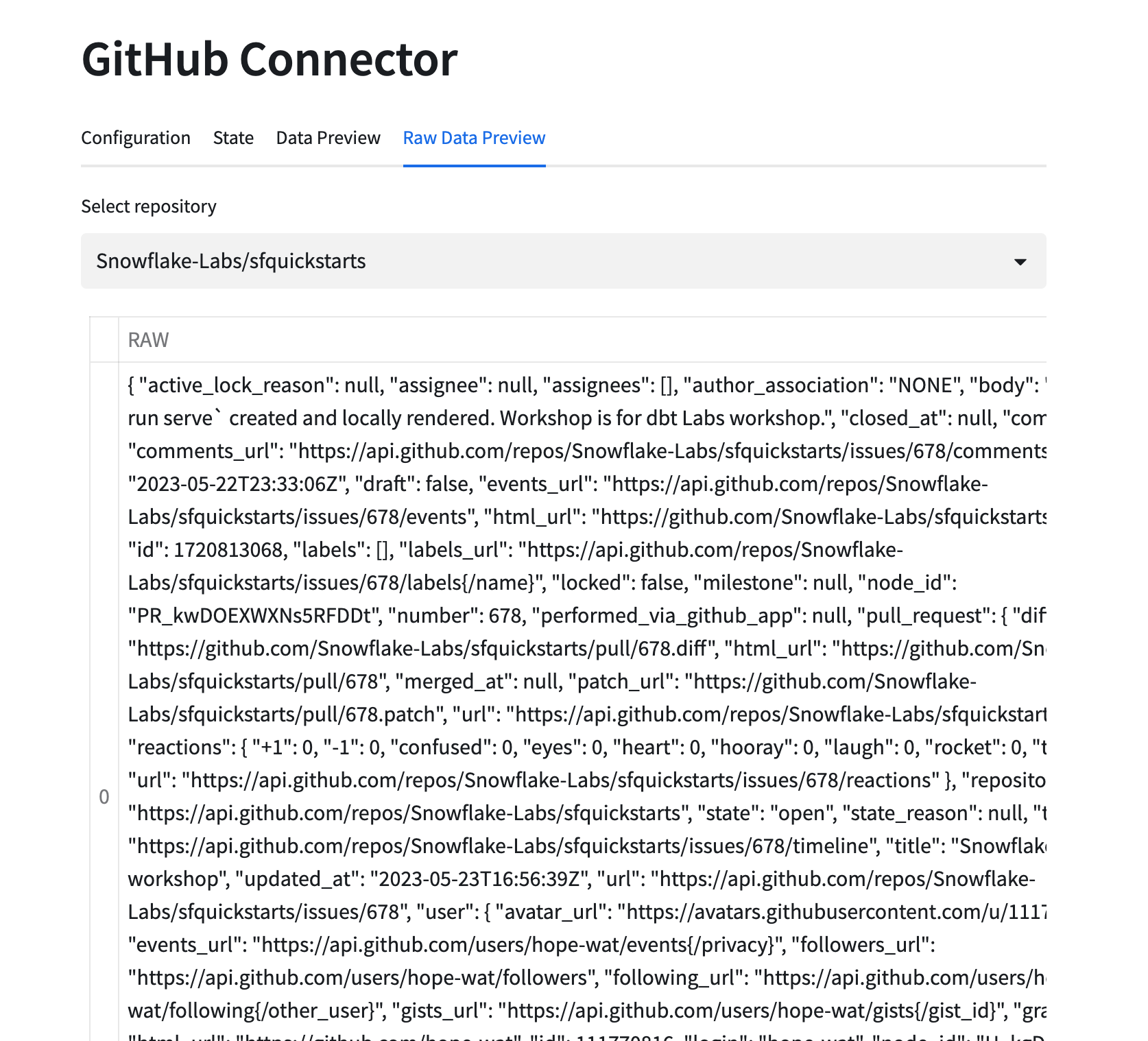Open the Snowflake-Labs/sfquickstarts repository select box
This screenshot has height=1041, width=1148.
[x=549, y=261]
